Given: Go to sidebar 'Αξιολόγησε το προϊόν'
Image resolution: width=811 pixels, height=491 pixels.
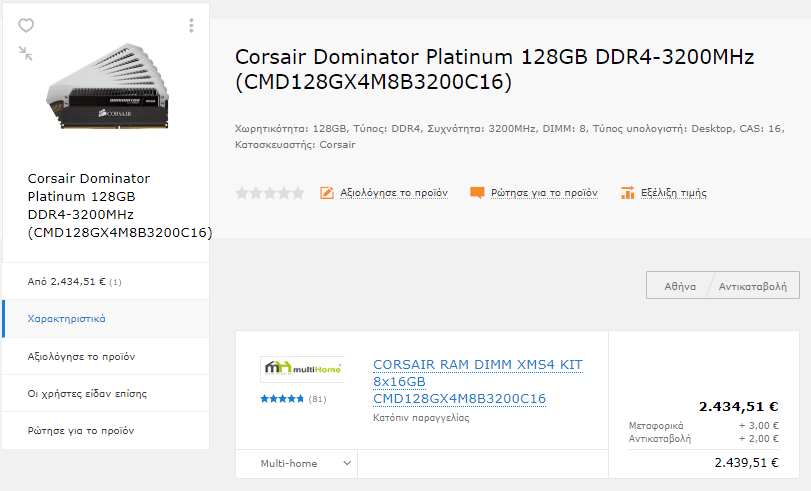Looking at the screenshot, I should [x=106, y=356].
